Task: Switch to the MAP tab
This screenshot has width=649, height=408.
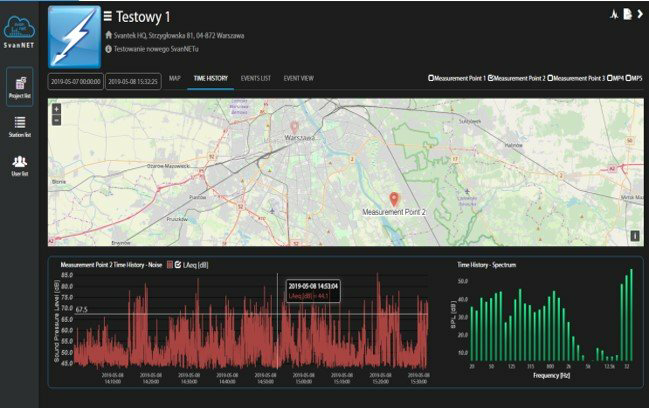Action: [x=175, y=78]
